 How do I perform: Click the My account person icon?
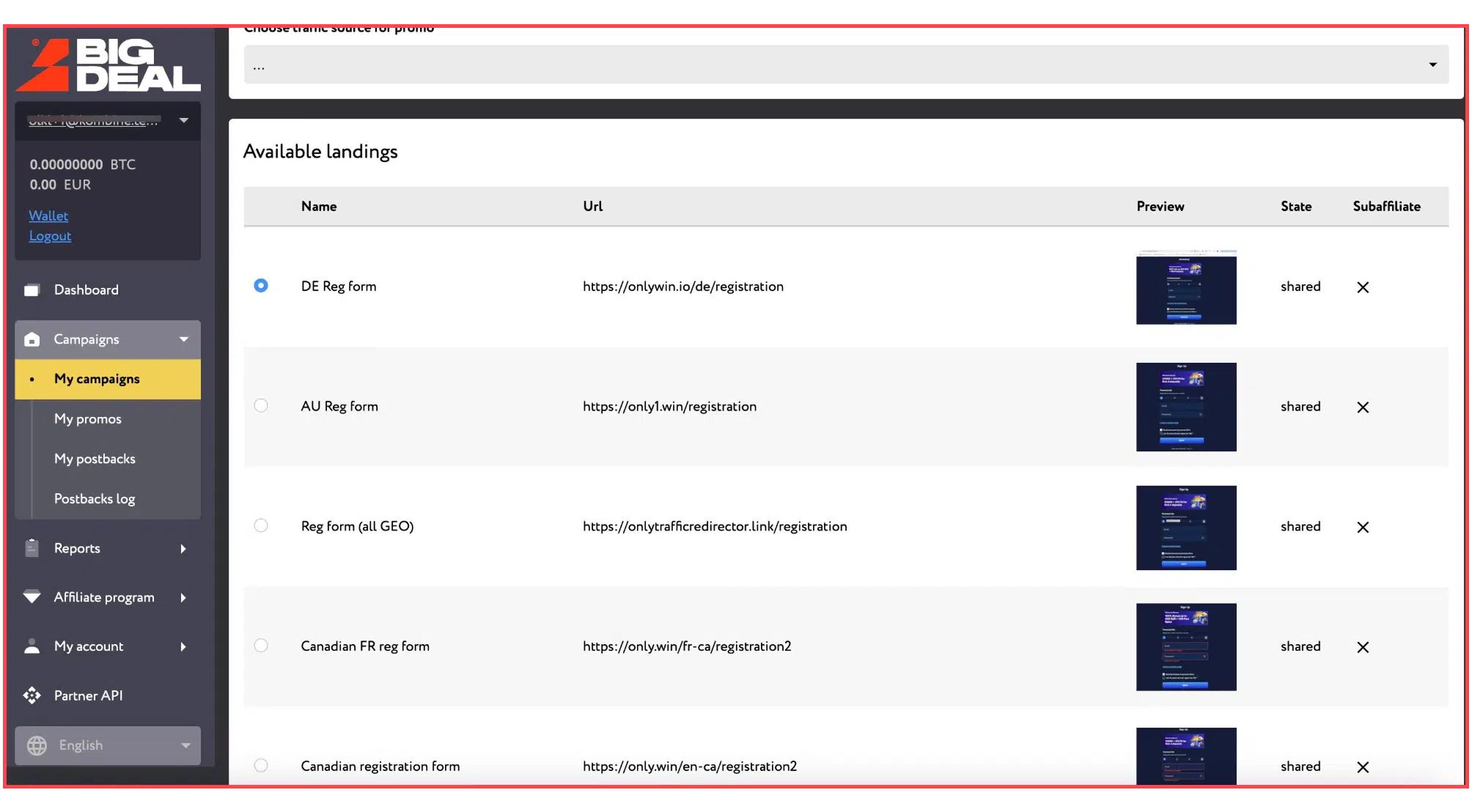[x=32, y=646]
